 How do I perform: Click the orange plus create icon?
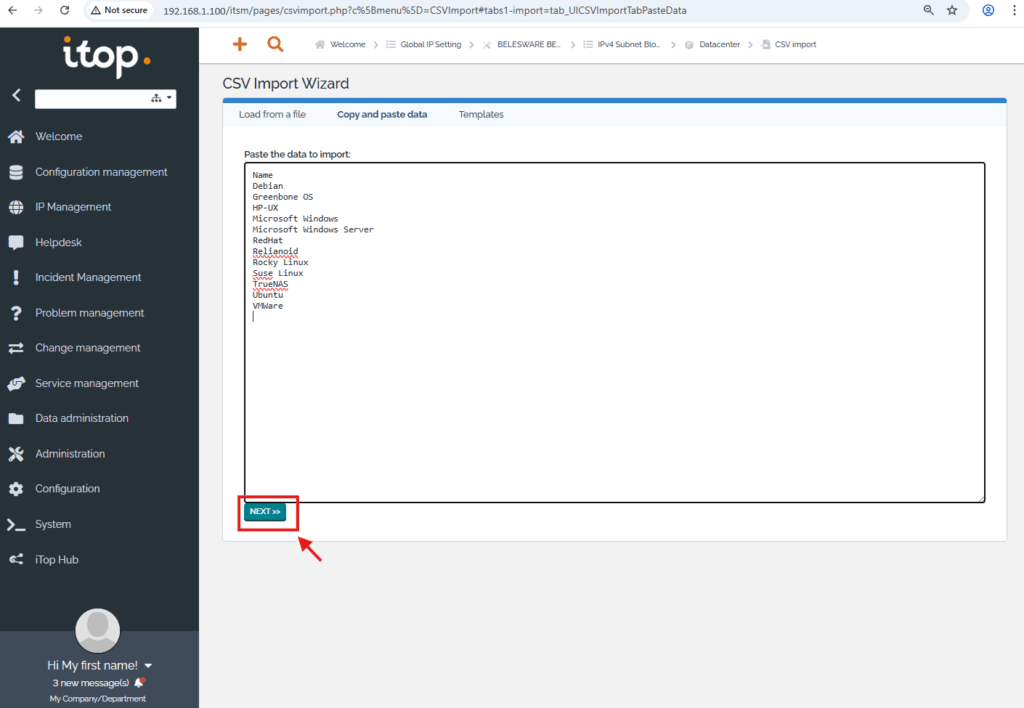pos(239,44)
